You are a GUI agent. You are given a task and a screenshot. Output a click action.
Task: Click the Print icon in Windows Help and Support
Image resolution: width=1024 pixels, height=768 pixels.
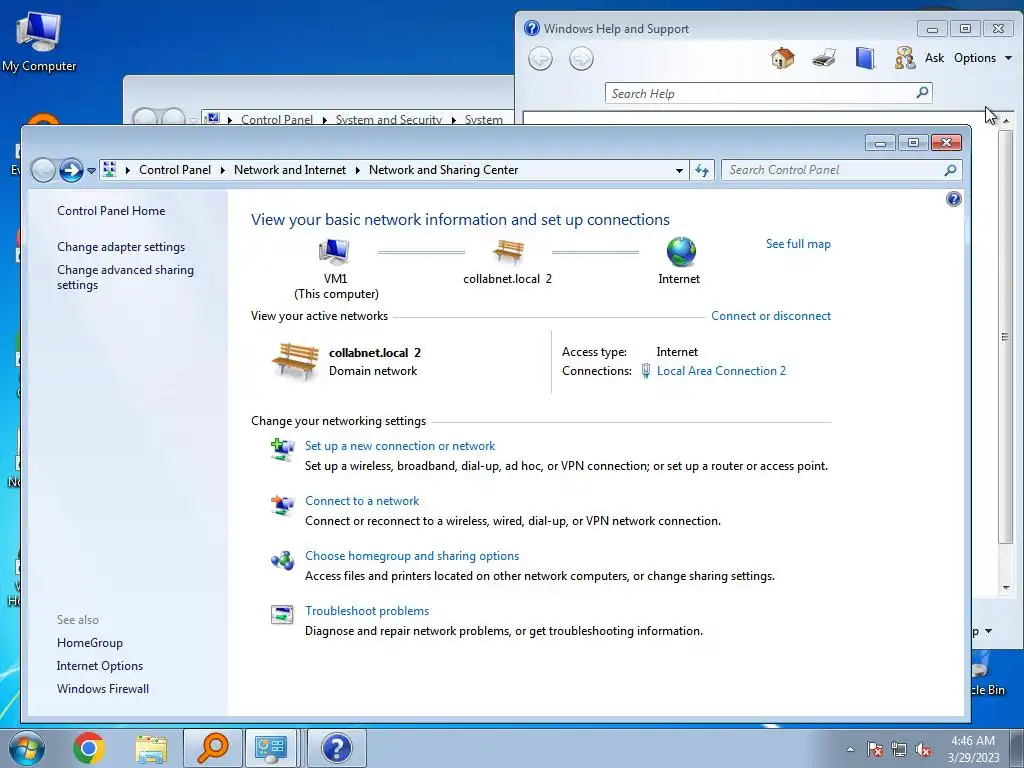pyautogui.click(x=824, y=58)
